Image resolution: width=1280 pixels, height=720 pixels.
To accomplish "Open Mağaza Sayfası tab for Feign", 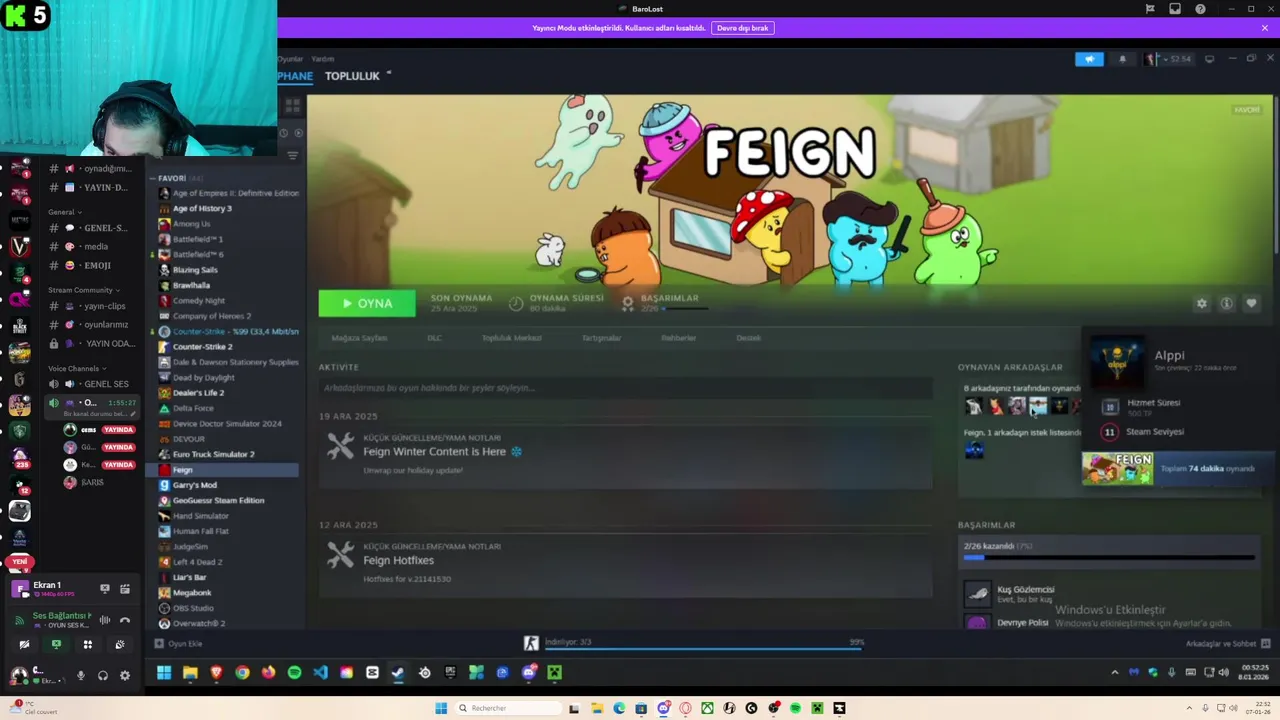I will click(359, 338).
